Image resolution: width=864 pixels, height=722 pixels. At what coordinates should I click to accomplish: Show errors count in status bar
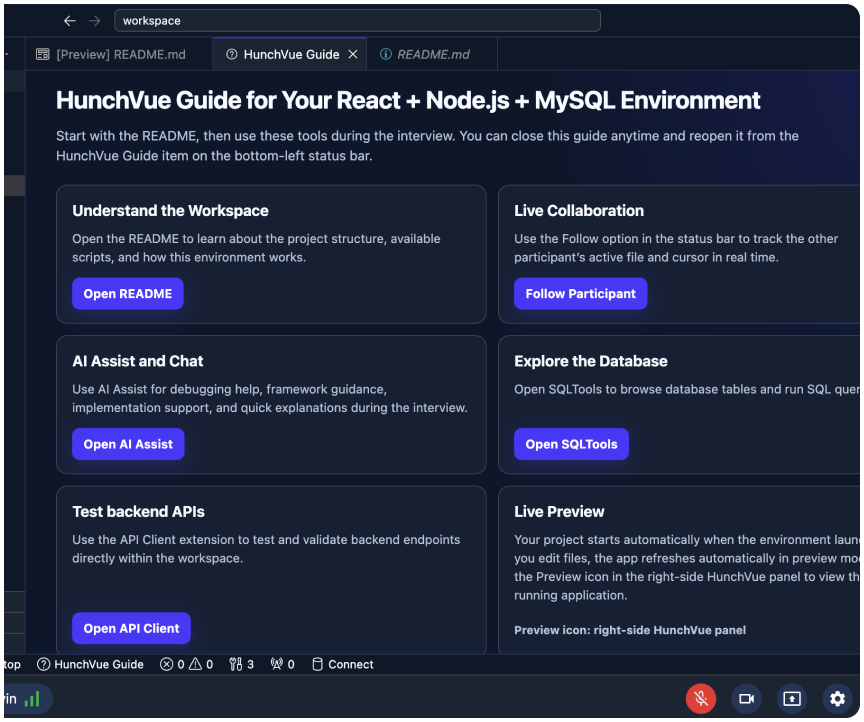coord(172,665)
